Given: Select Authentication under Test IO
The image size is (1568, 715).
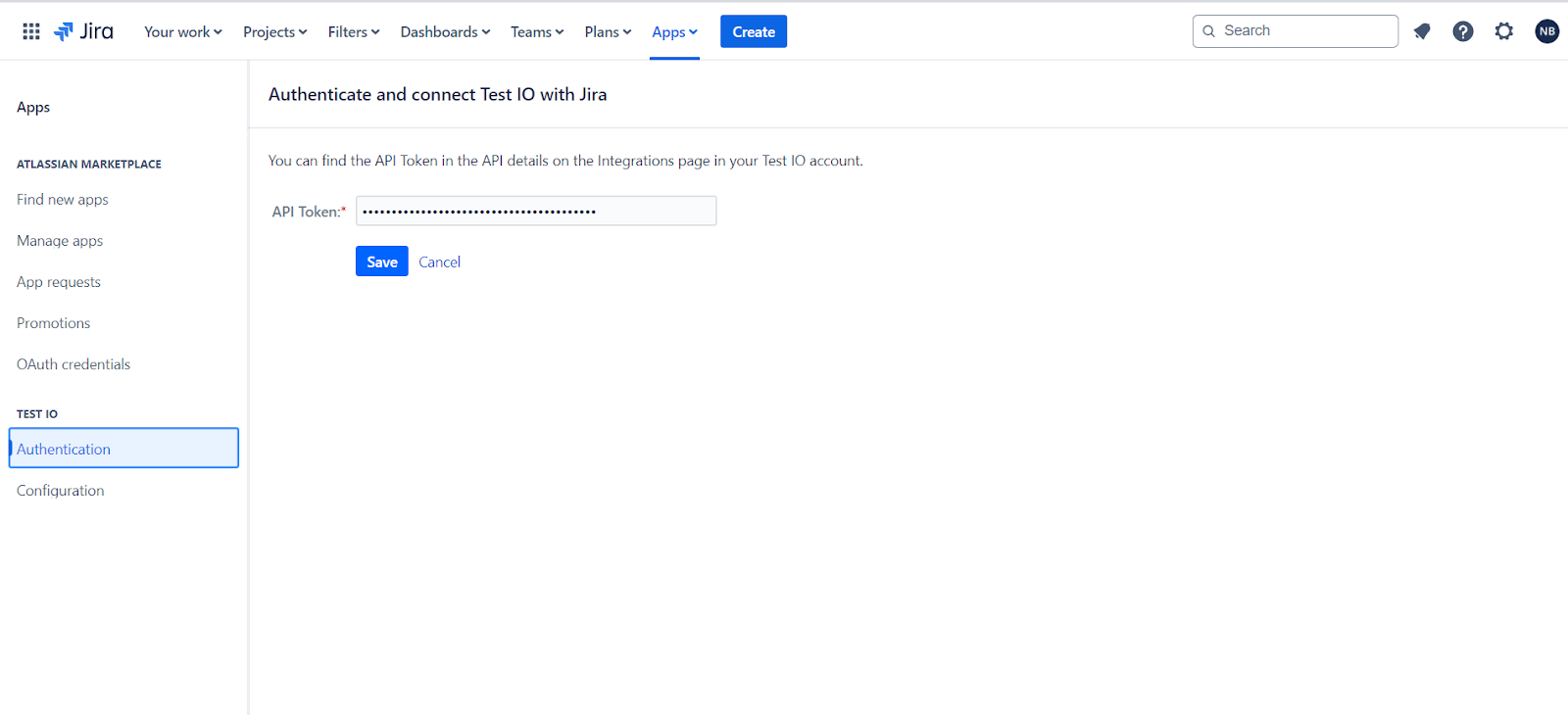Looking at the screenshot, I should [123, 448].
